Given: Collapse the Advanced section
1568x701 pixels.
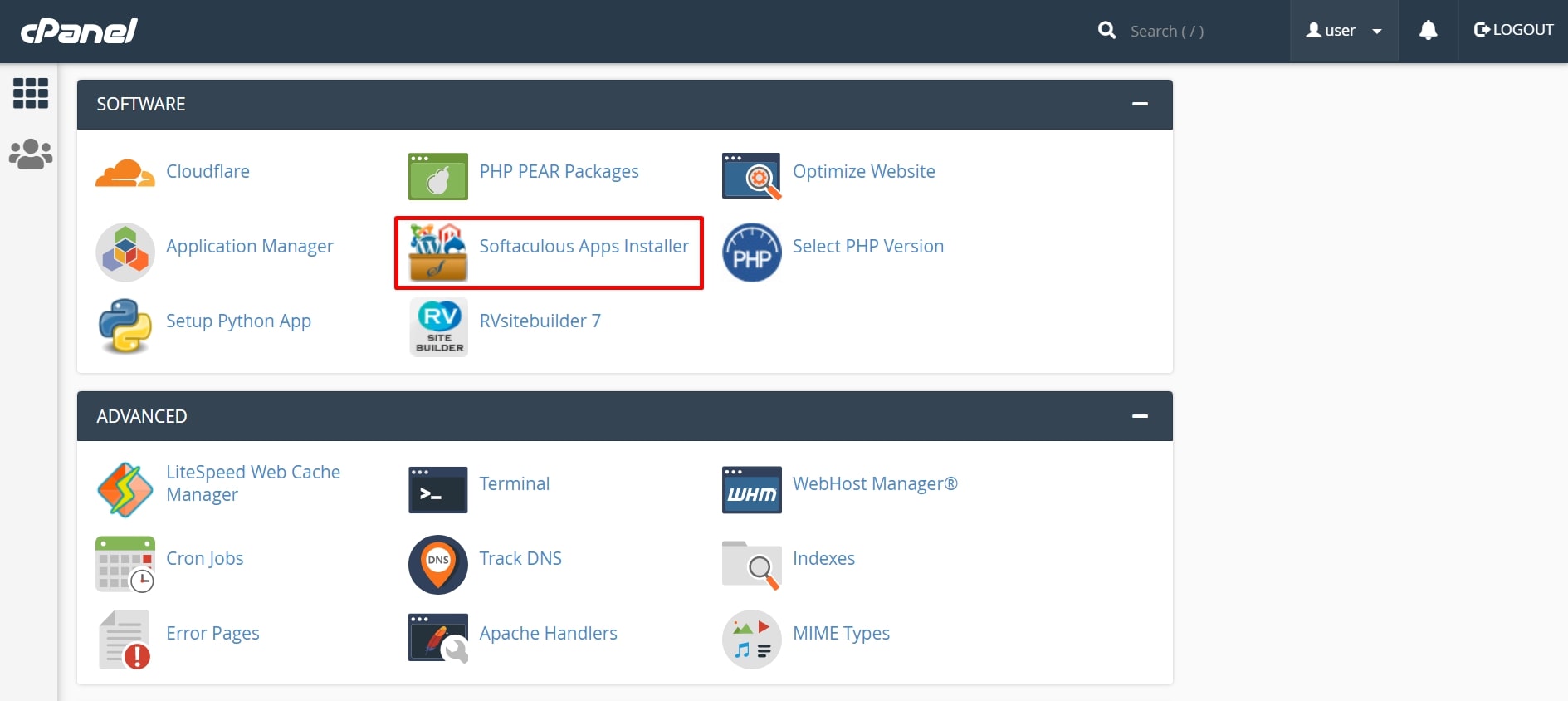Looking at the screenshot, I should [1140, 416].
